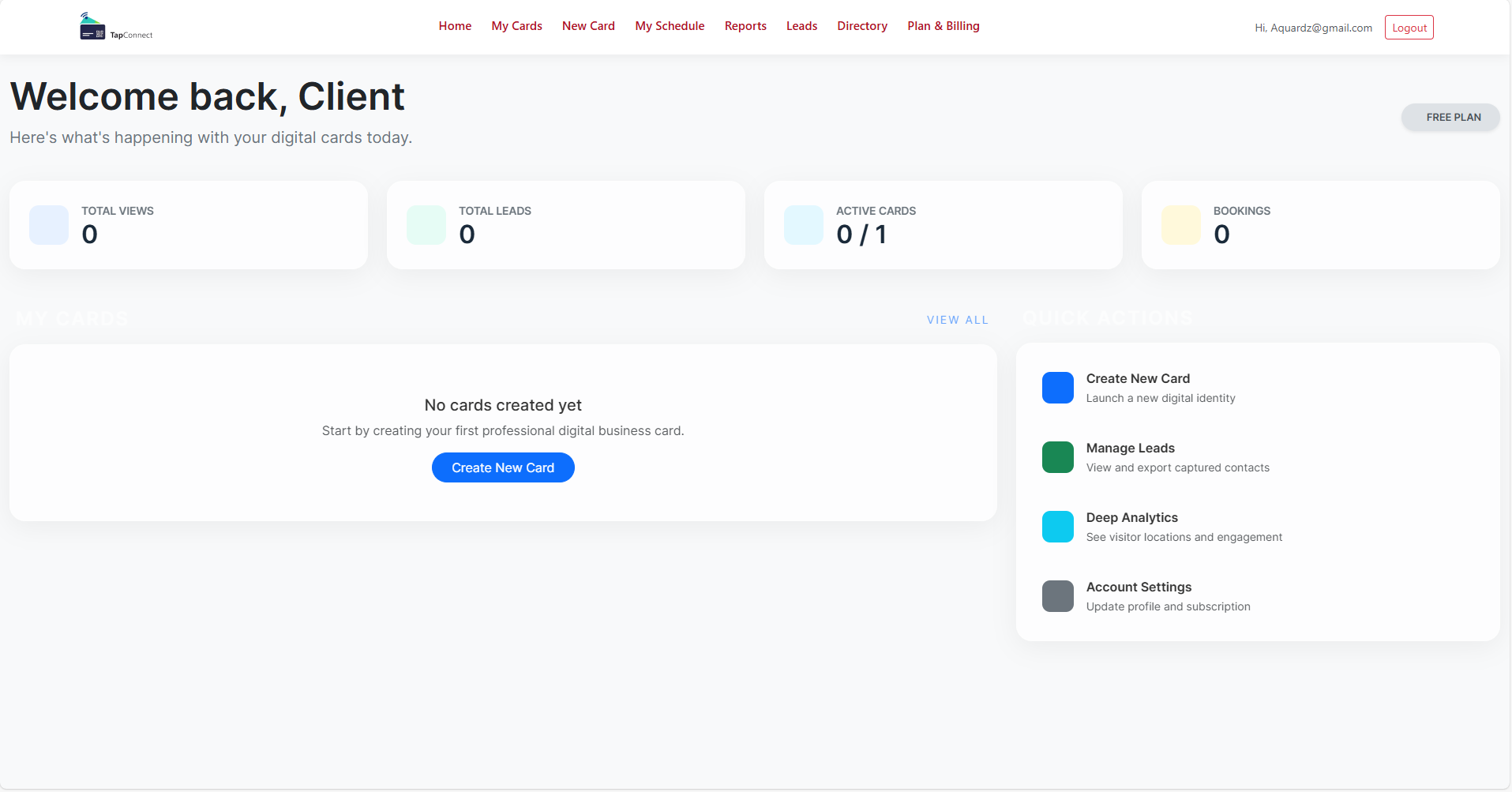Open the Reports section
Viewport: 1512px width, 792px height.
click(745, 25)
